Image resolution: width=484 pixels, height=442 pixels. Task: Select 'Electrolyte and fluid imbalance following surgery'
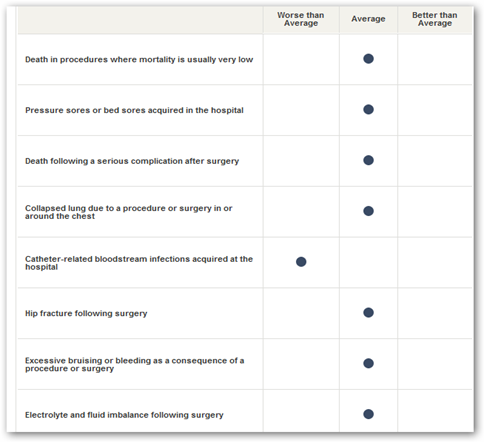point(124,415)
